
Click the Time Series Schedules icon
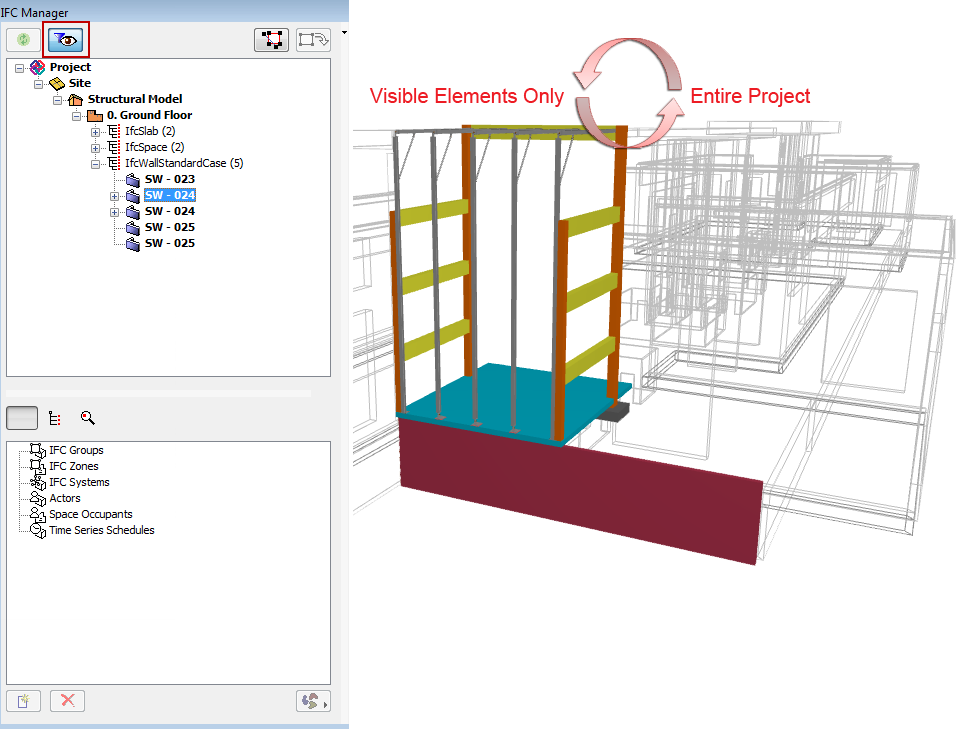pyautogui.click(x=38, y=531)
